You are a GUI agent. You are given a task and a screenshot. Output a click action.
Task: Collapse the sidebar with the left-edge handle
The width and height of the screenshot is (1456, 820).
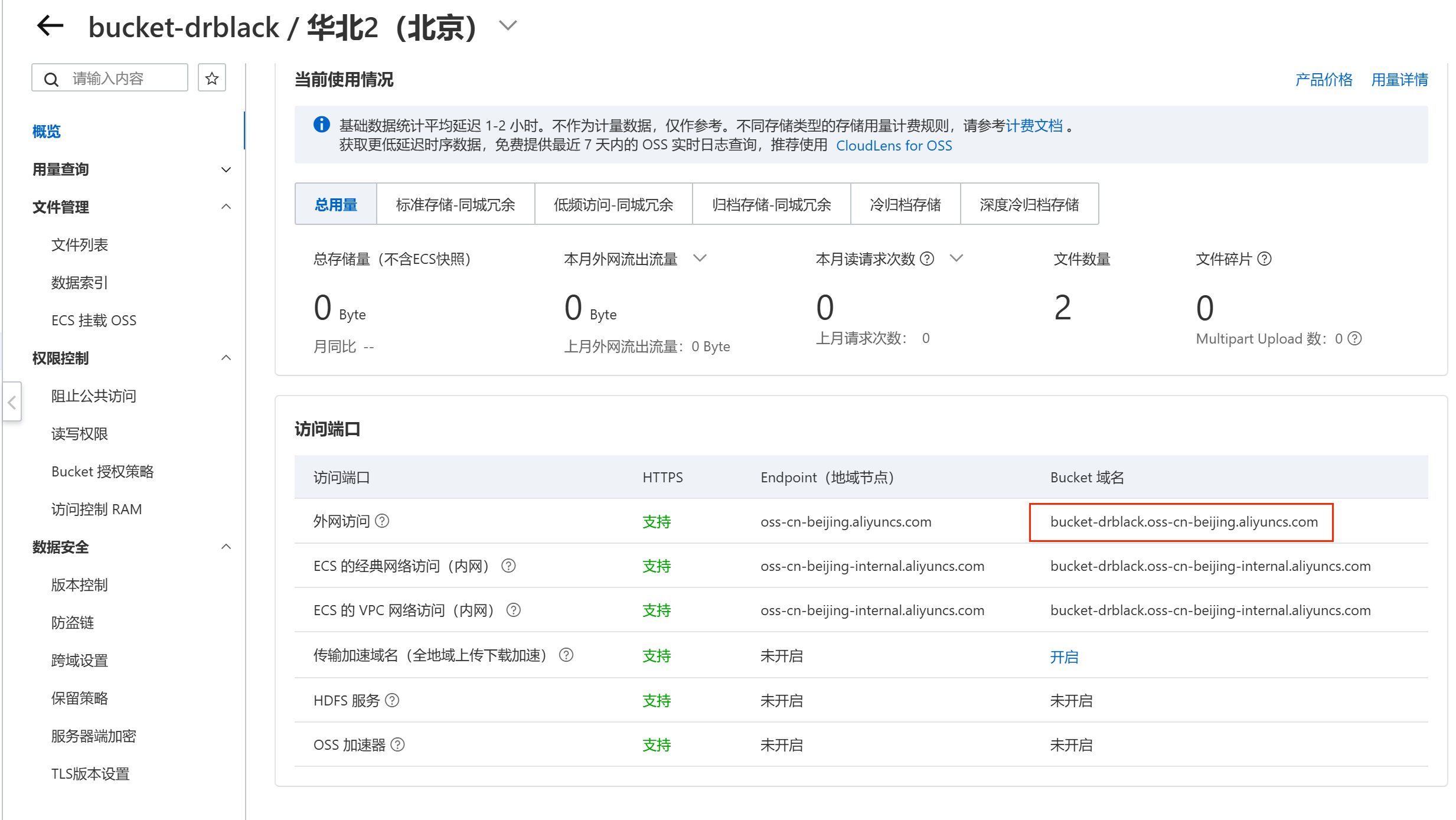(12, 403)
